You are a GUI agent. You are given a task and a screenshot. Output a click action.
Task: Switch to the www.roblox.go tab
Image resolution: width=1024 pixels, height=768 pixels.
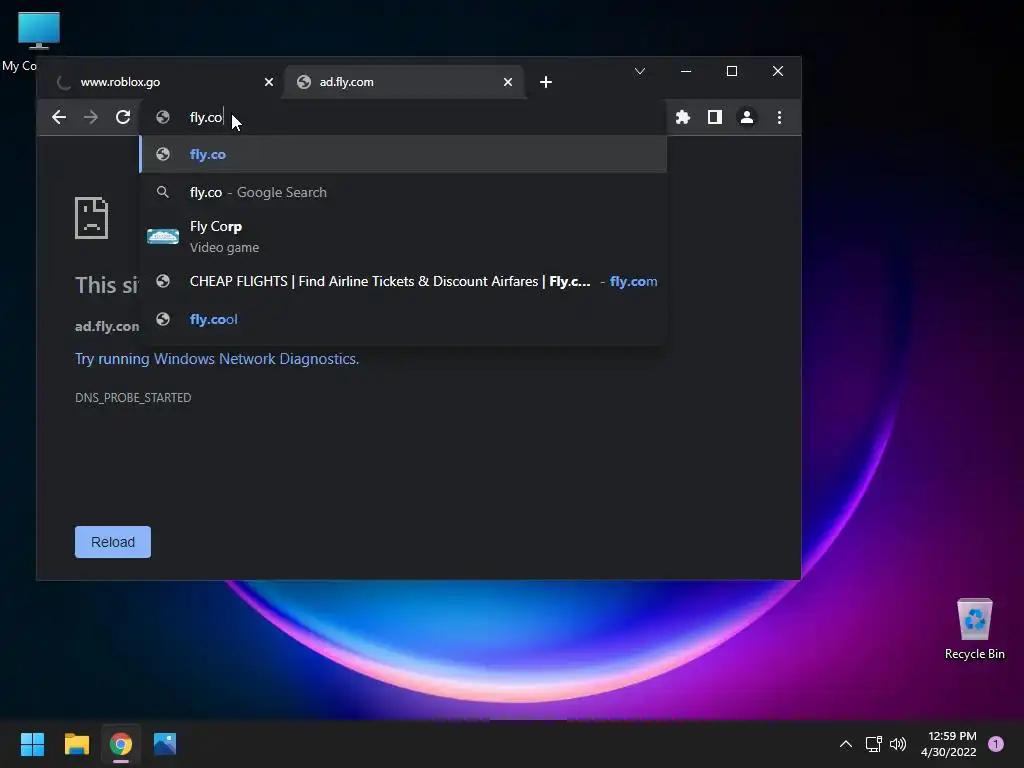(161, 82)
